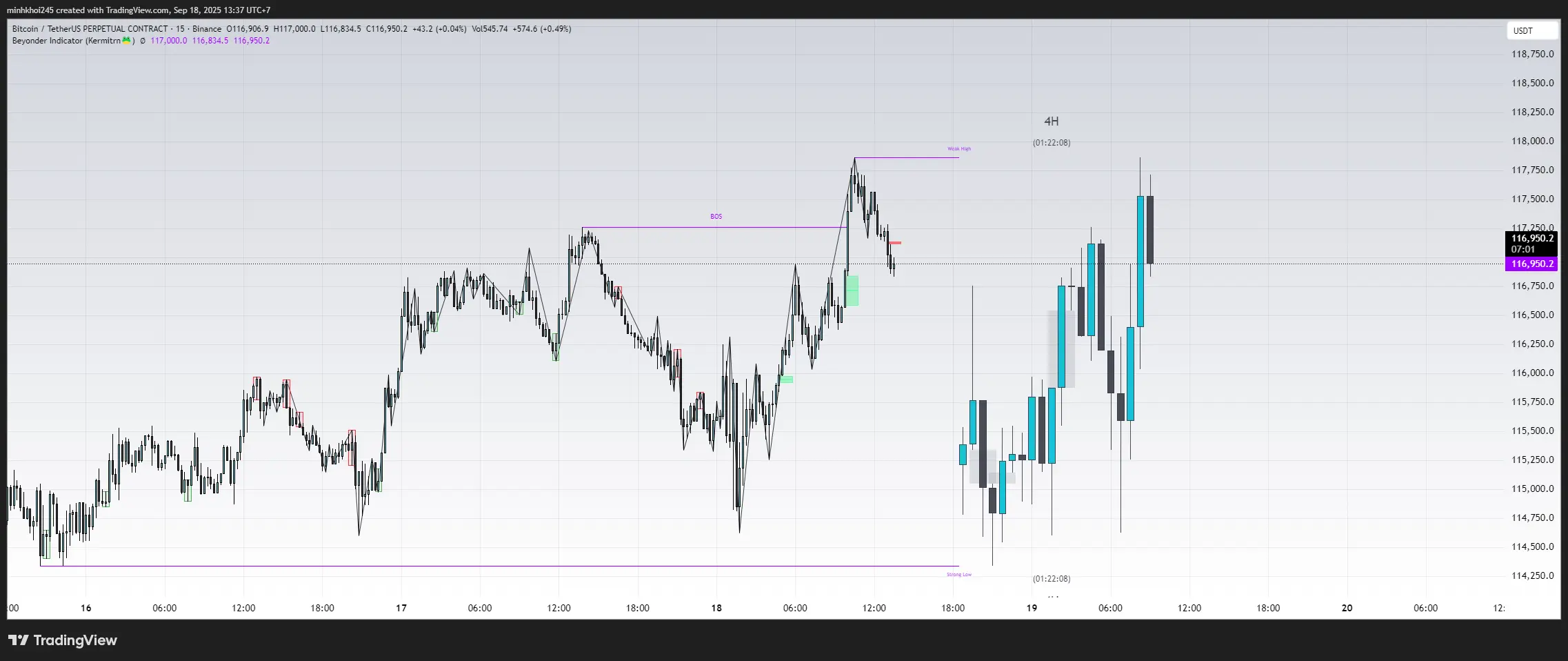Click the 4H timeframe label above the candles

tap(1051, 121)
